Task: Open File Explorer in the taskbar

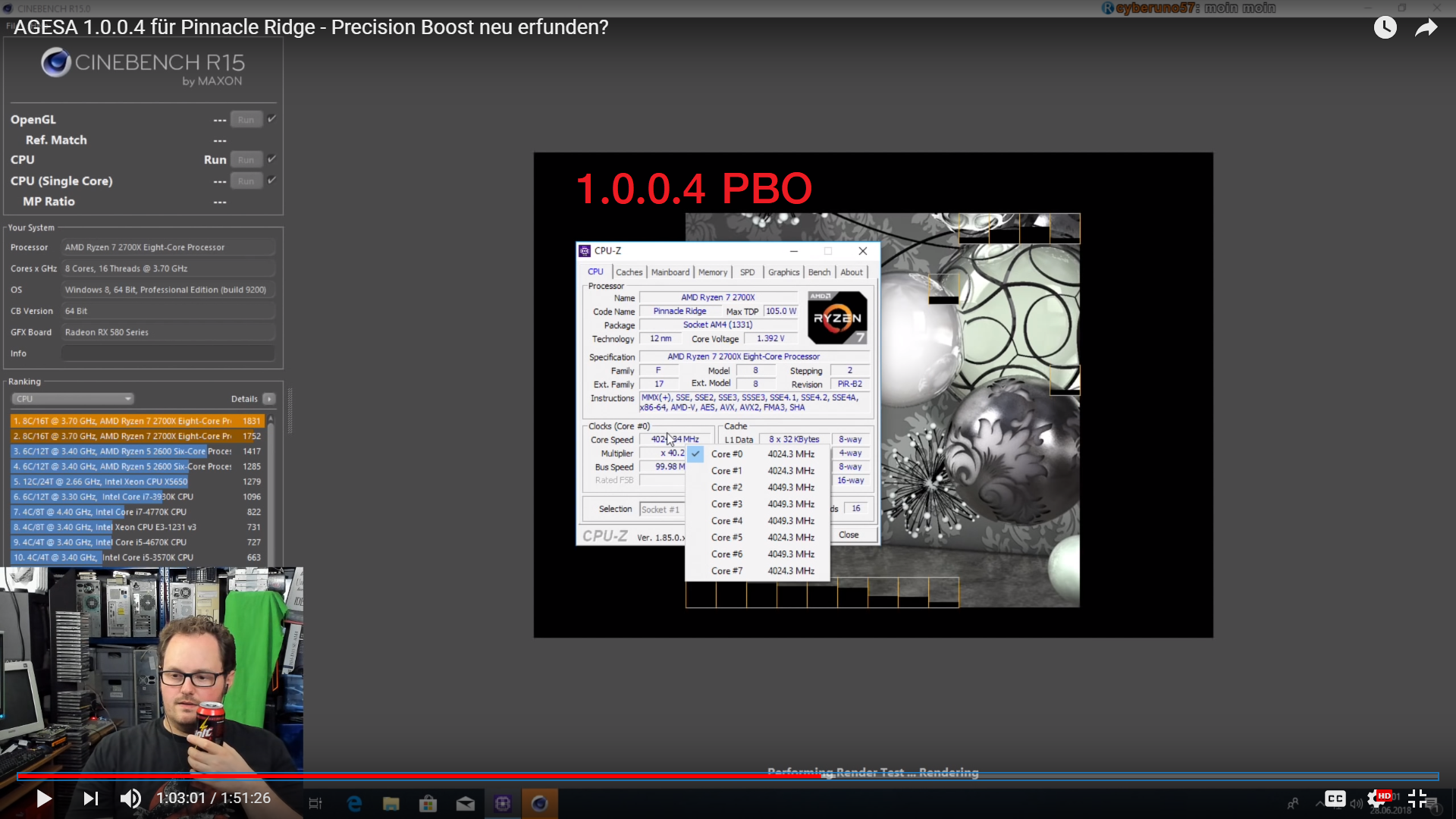Action: 391,803
